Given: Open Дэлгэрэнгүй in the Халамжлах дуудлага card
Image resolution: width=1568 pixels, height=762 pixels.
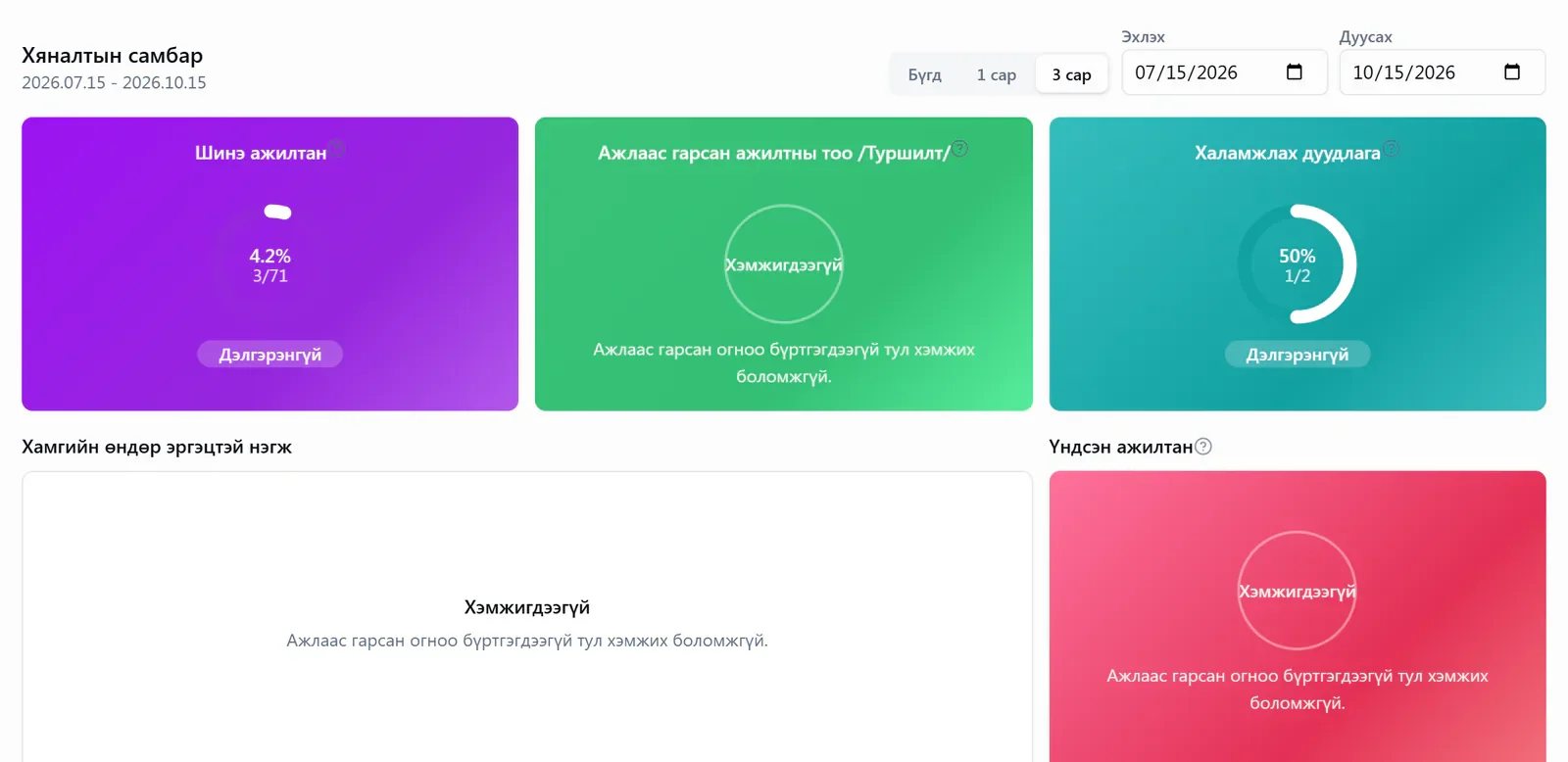Looking at the screenshot, I should click(1297, 355).
